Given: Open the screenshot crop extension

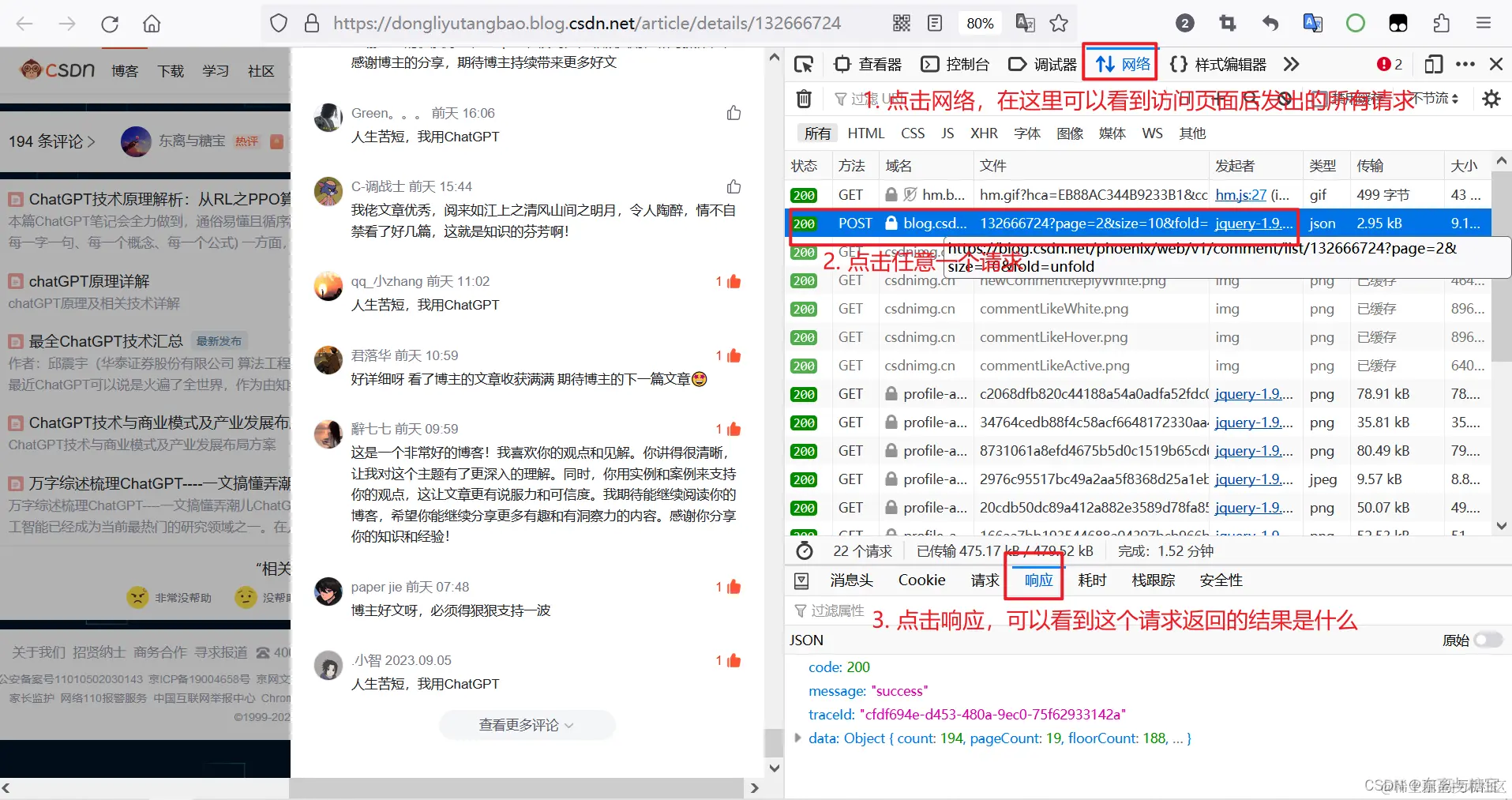Looking at the screenshot, I should 1228,24.
